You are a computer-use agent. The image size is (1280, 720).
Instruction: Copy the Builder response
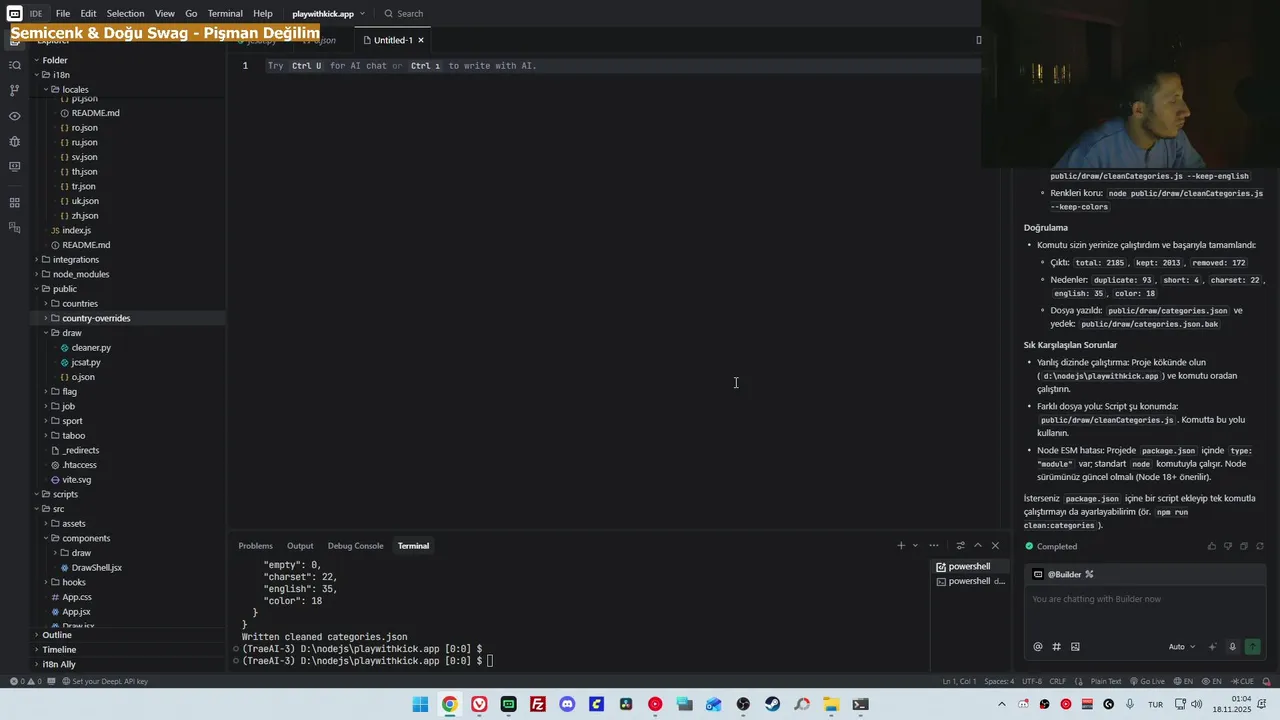point(1244,546)
